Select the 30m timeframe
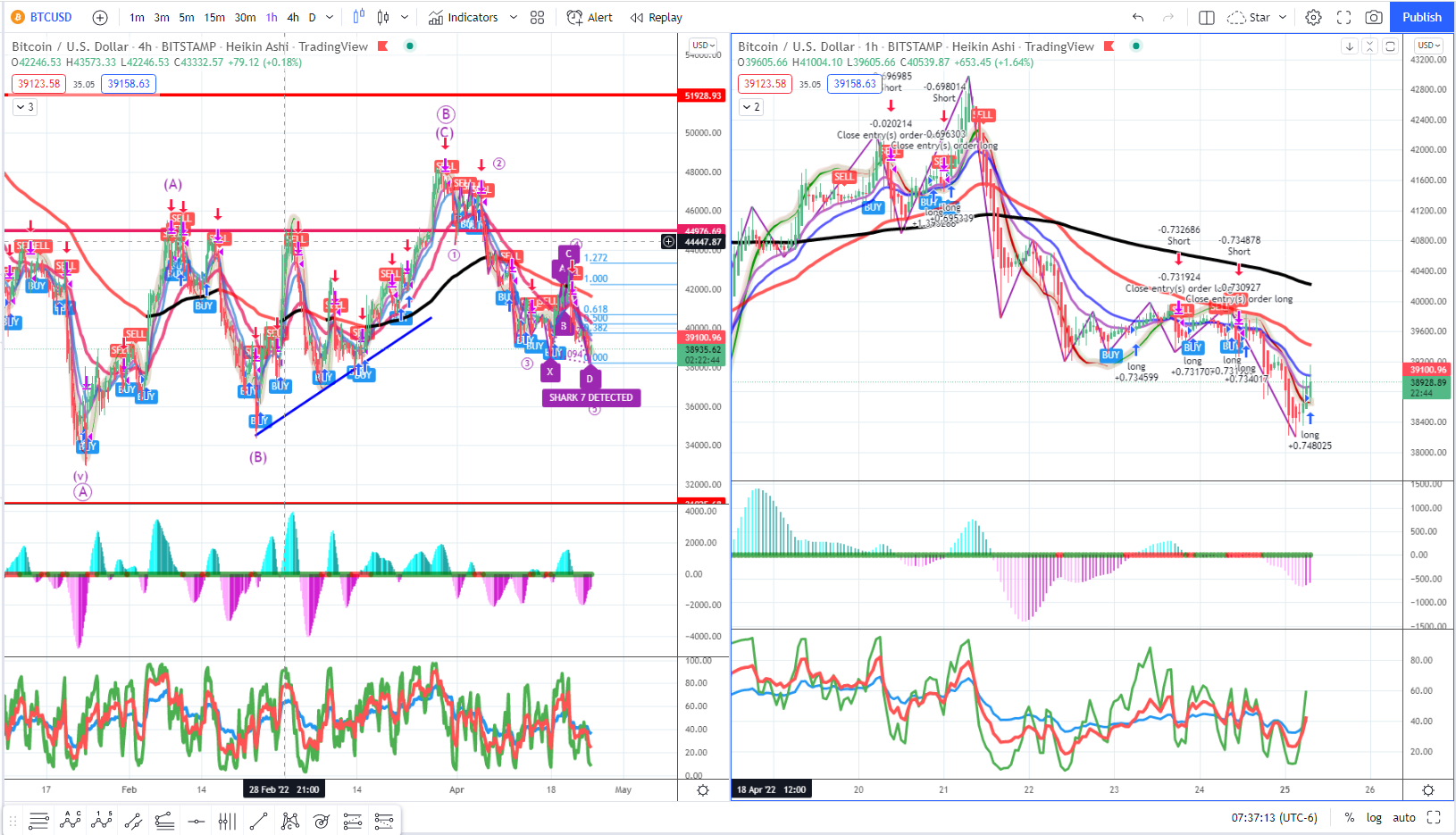 (245, 17)
